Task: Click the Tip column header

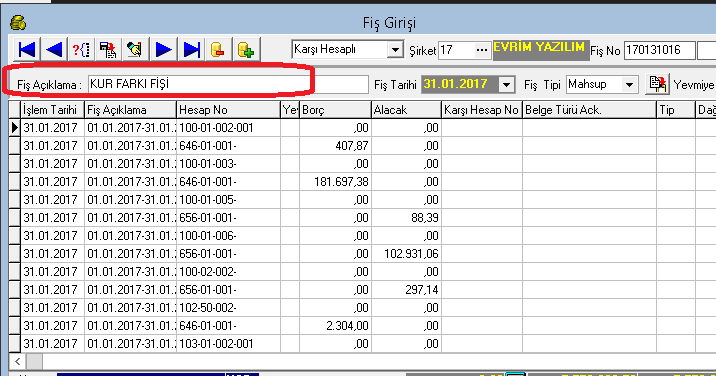Action: (676, 110)
